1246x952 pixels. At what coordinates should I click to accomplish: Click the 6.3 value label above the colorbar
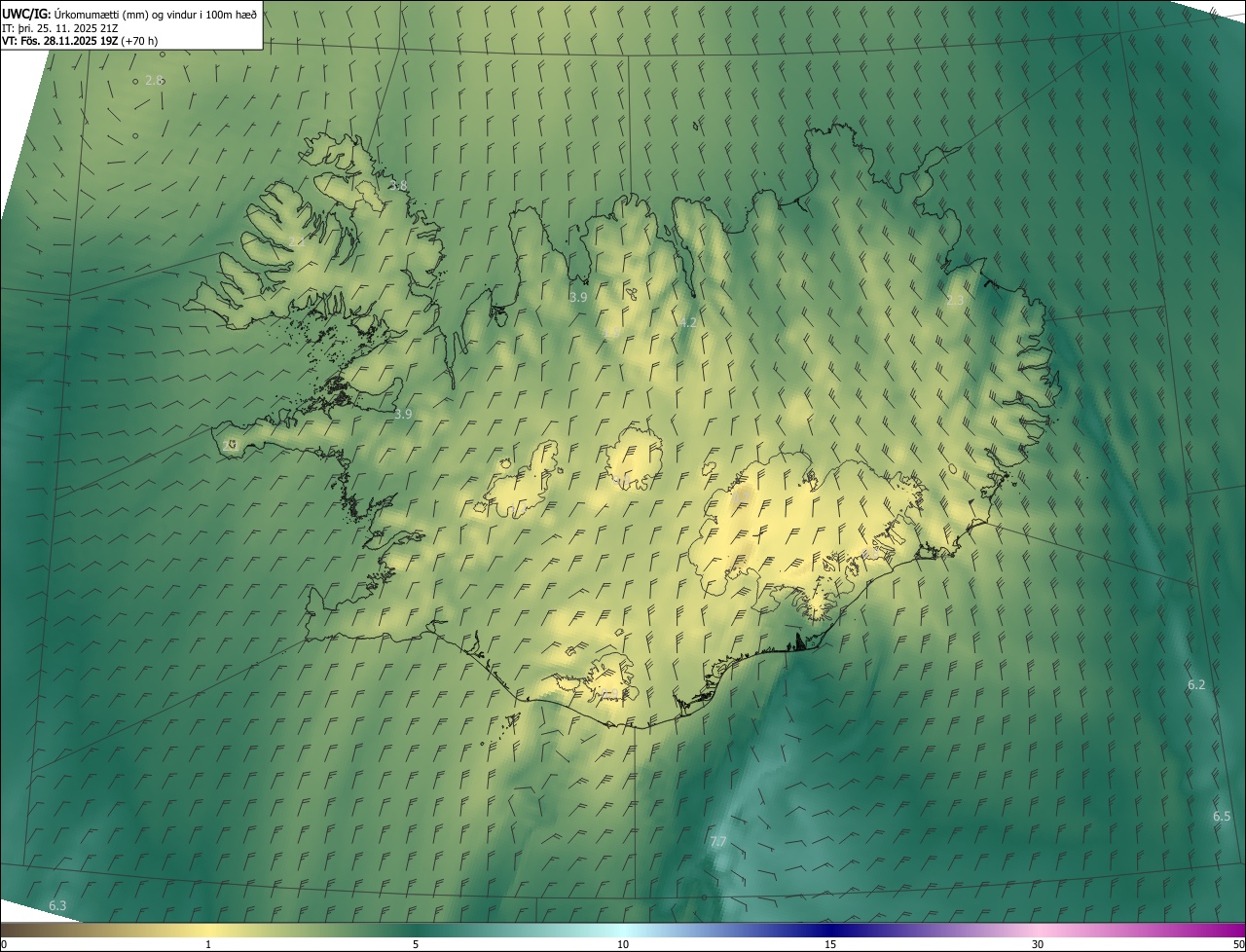pyautogui.click(x=57, y=905)
